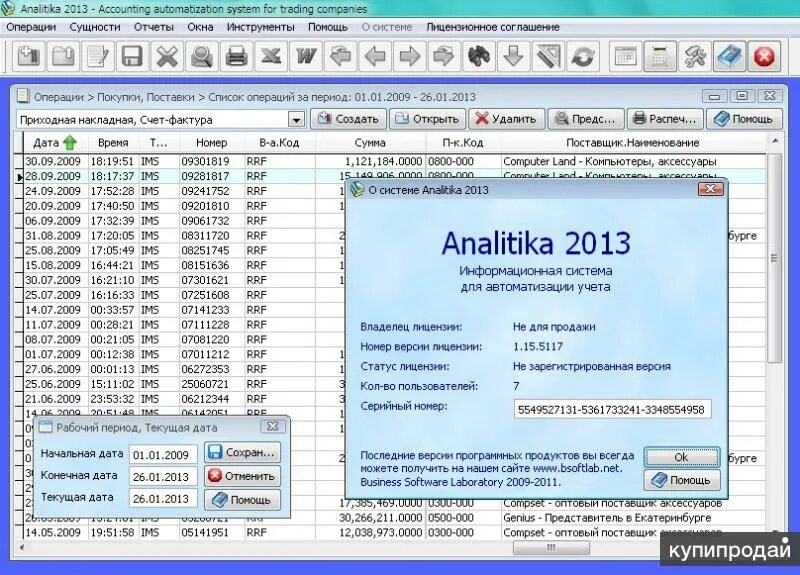
Task: Click the red exit circle toolbar icon
Action: point(764,56)
